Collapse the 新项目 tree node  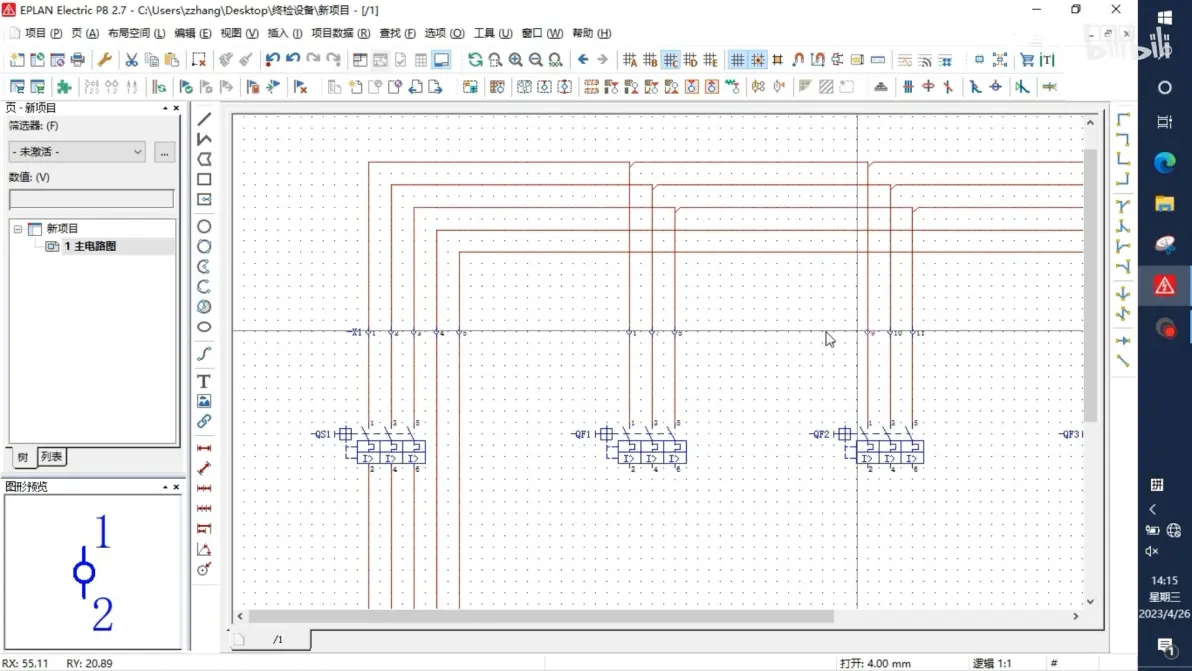(x=17, y=228)
